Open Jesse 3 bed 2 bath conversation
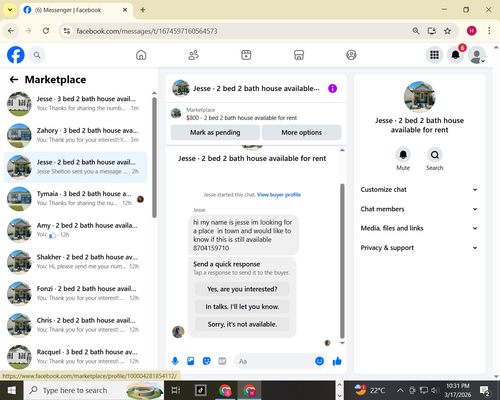Viewport: 500px width, 400px height. [x=75, y=104]
